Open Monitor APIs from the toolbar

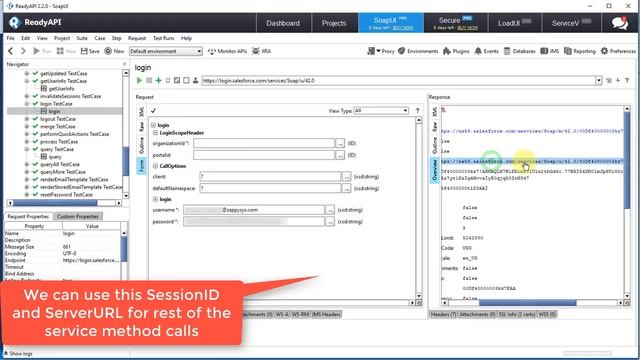tap(227, 51)
